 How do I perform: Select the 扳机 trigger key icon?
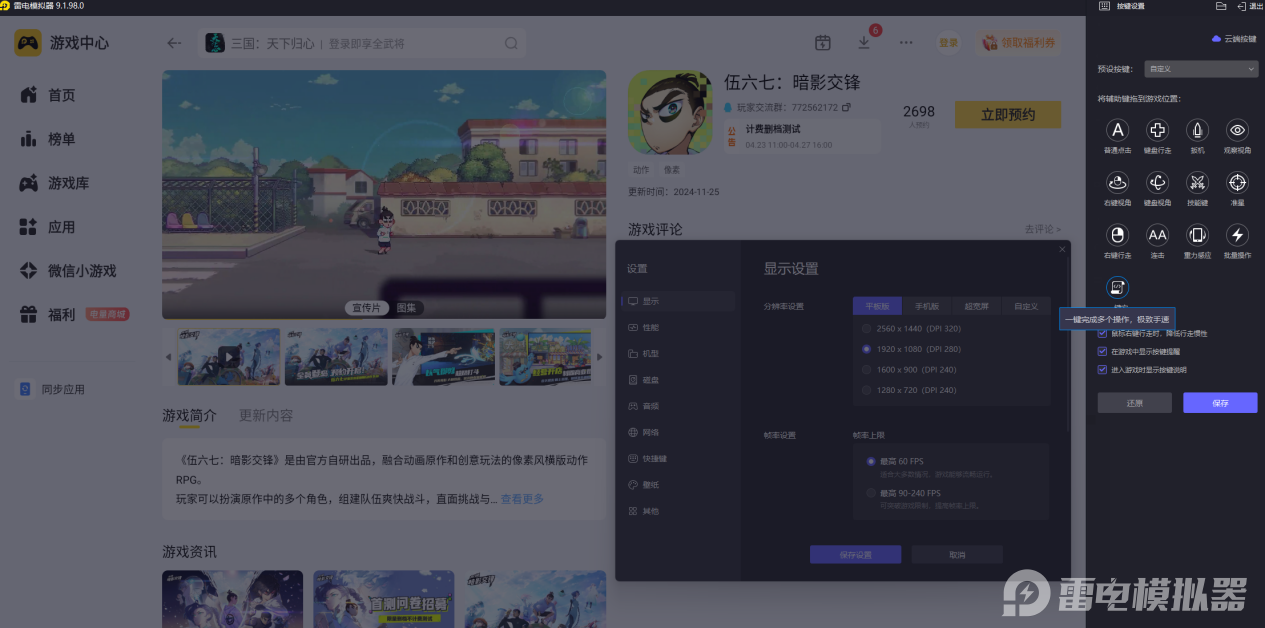pyautogui.click(x=1197, y=130)
